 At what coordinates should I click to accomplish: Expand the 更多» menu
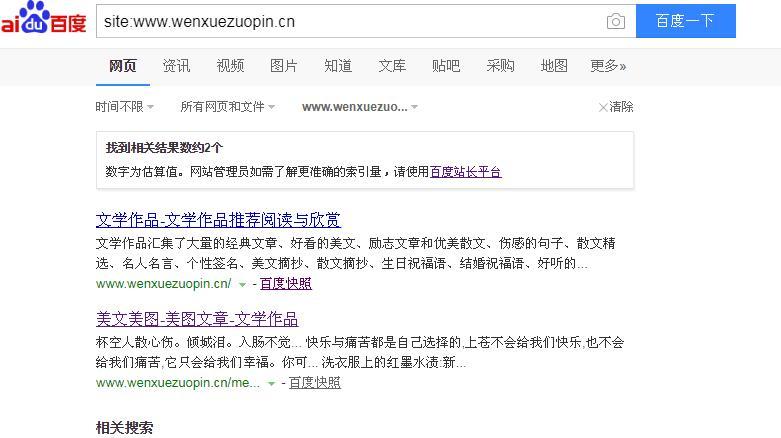608,66
